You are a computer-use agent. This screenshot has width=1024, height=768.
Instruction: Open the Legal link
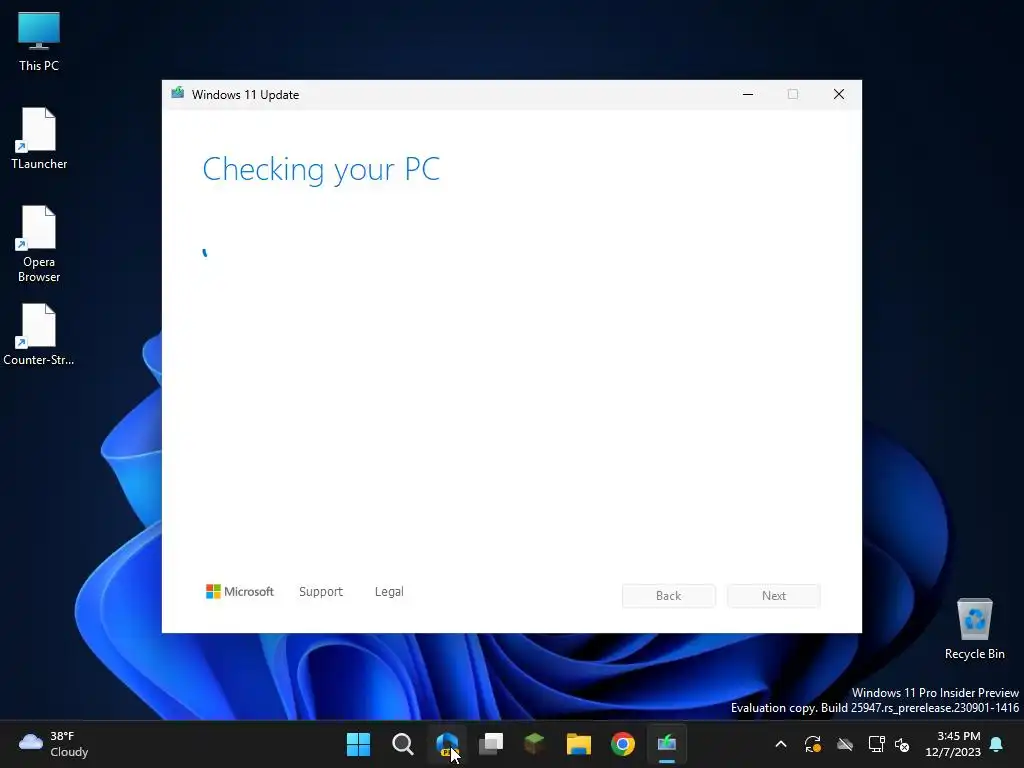click(389, 592)
